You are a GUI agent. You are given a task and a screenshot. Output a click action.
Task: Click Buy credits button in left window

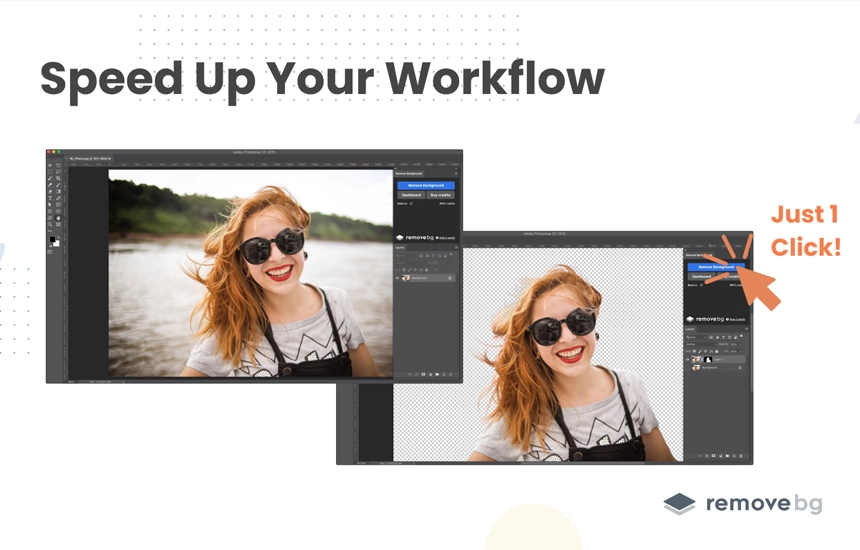(x=440, y=195)
